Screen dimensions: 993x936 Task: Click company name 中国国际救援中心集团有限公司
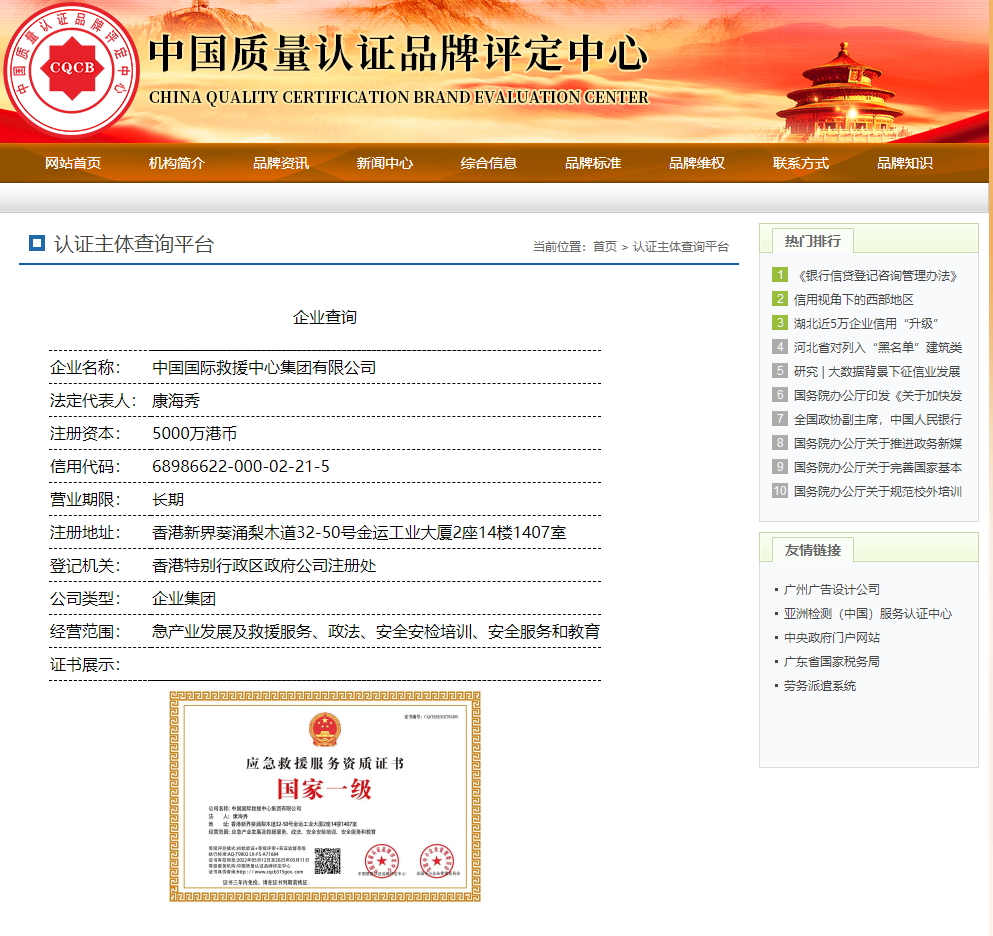(264, 368)
